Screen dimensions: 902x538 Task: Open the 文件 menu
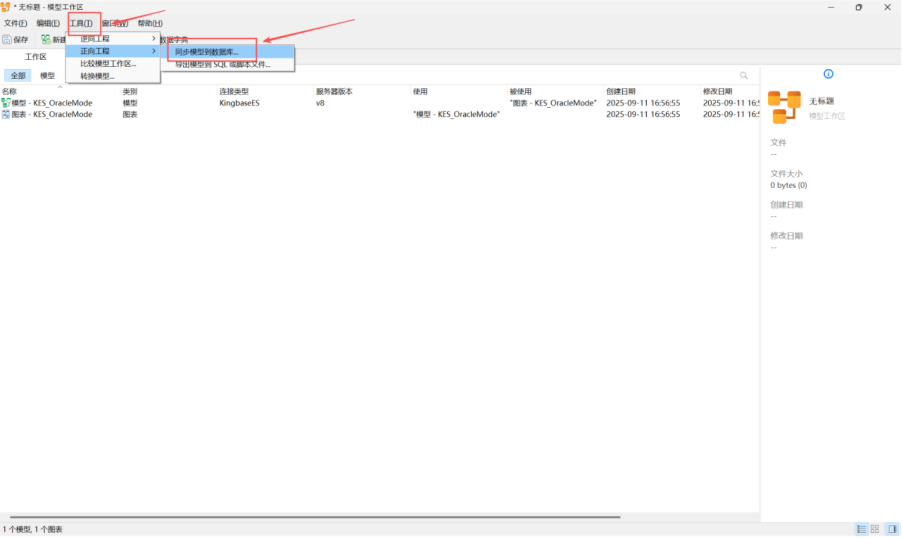15,23
